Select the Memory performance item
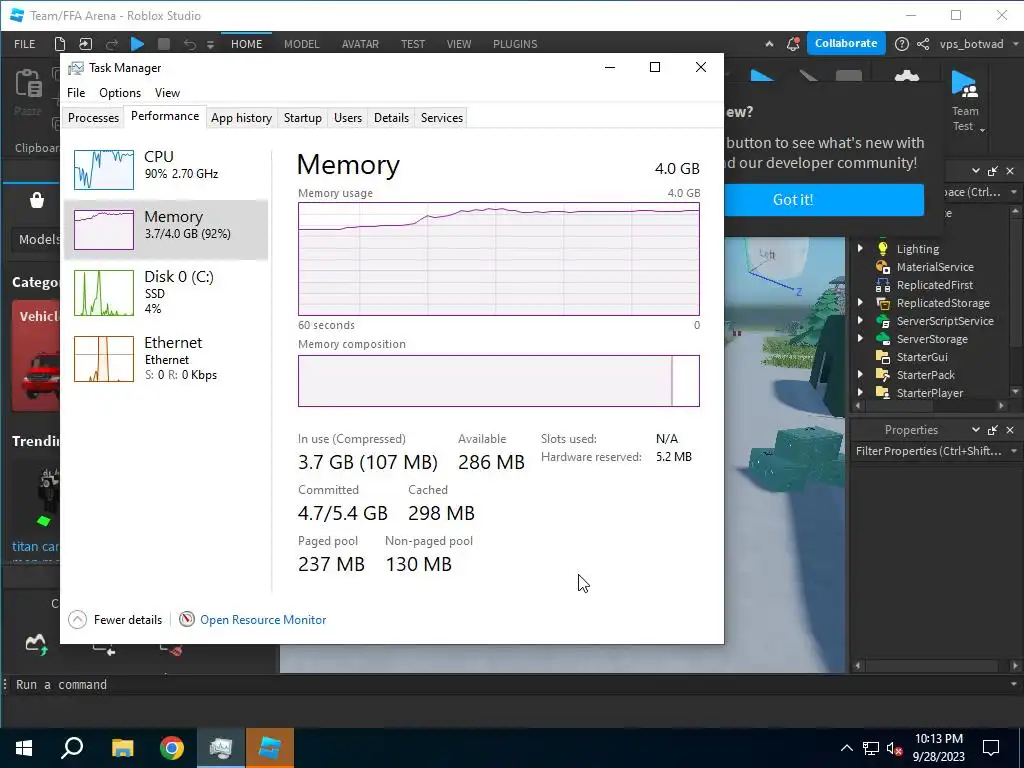Image resolution: width=1024 pixels, height=768 pixels. (166, 230)
